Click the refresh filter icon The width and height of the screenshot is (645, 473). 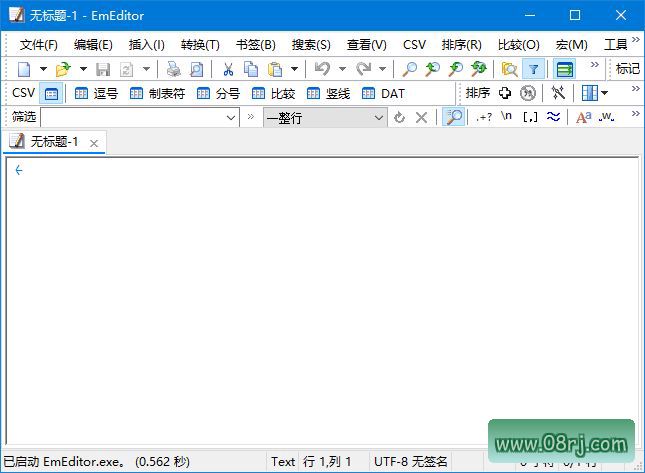[x=399, y=118]
